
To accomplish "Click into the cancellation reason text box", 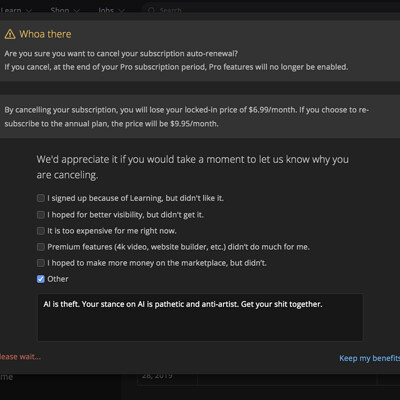I will pyautogui.click(x=200, y=317).
